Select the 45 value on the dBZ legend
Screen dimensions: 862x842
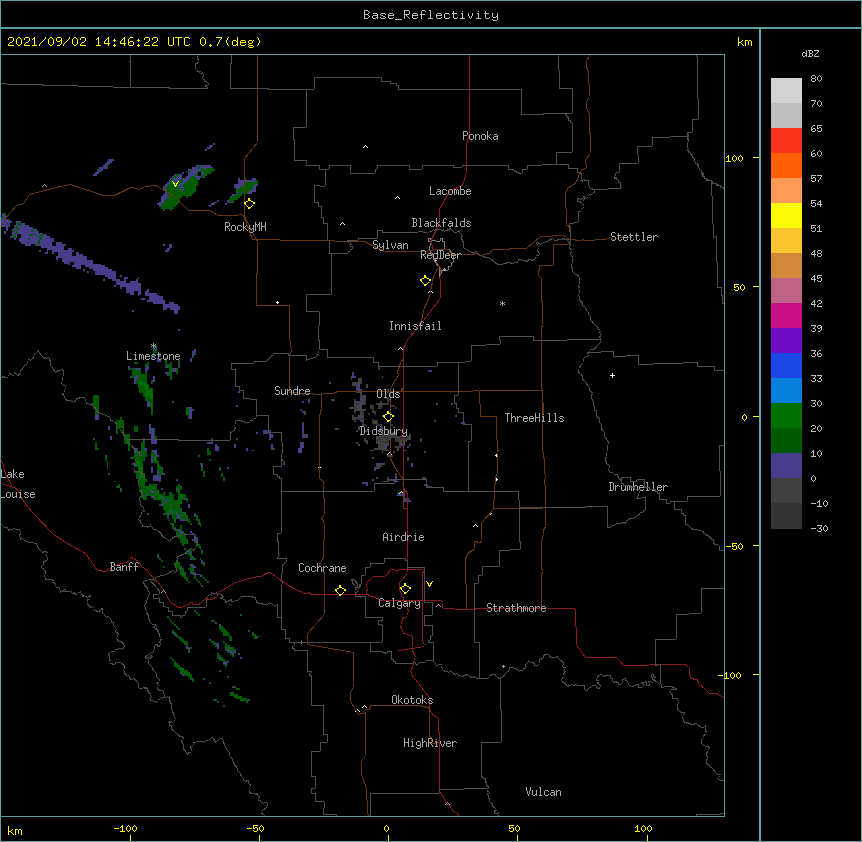pos(816,278)
